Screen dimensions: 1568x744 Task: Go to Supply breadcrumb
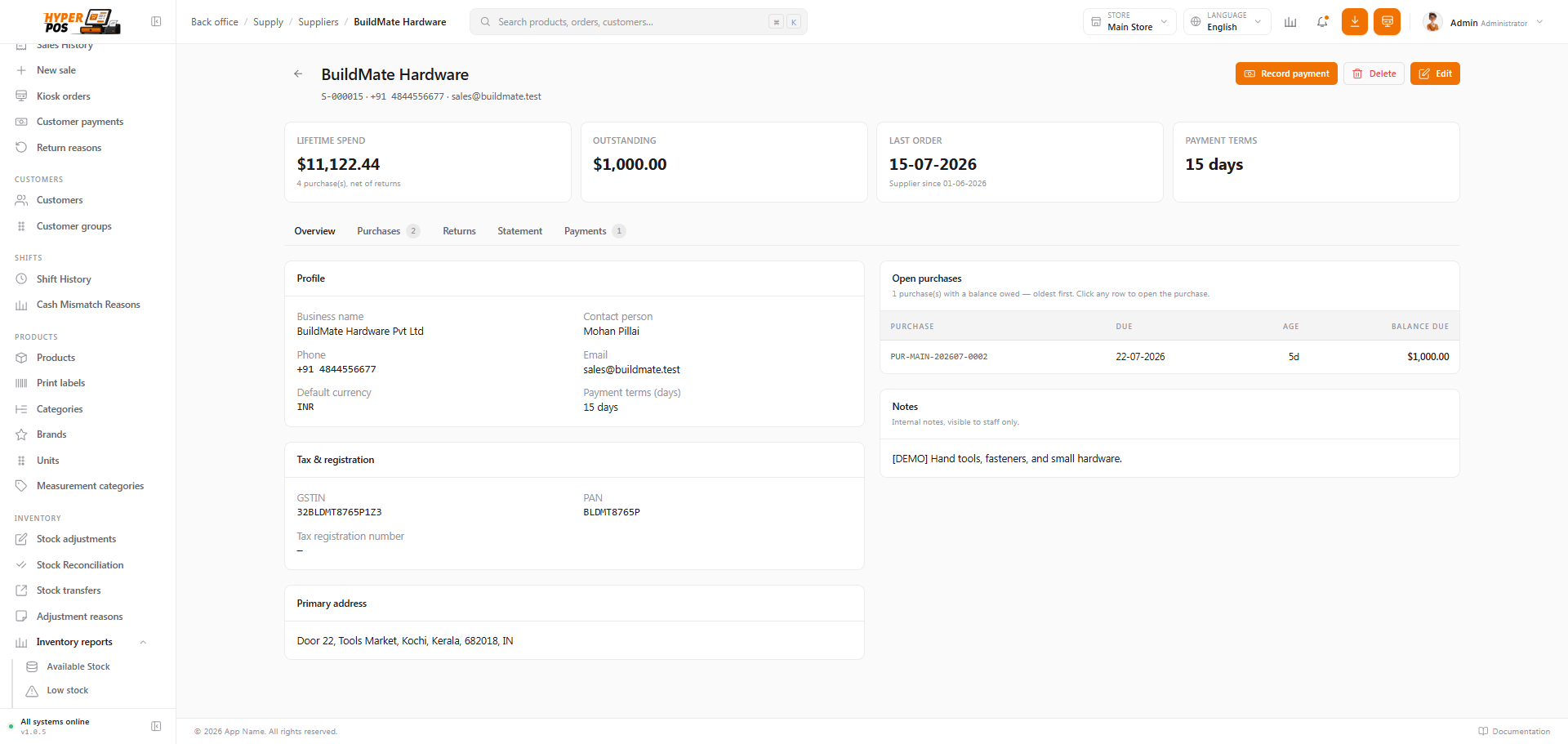pos(268,22)
